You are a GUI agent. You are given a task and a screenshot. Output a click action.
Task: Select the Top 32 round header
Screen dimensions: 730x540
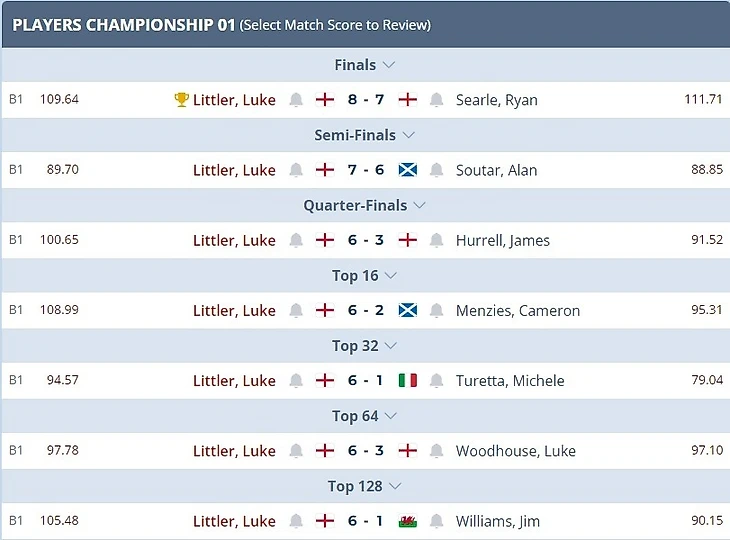pyautogui.click(x=355, y=345)
